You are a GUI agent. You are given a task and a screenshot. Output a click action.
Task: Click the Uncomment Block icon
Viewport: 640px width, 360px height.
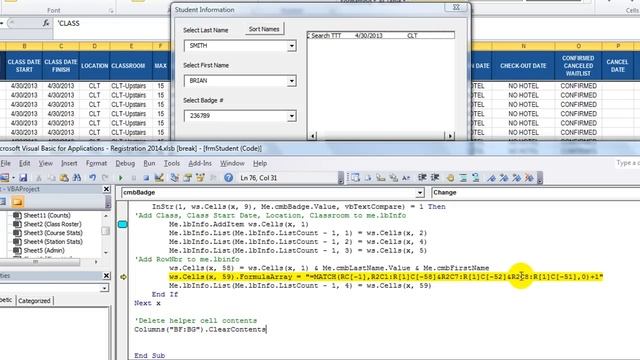(476, 178)
